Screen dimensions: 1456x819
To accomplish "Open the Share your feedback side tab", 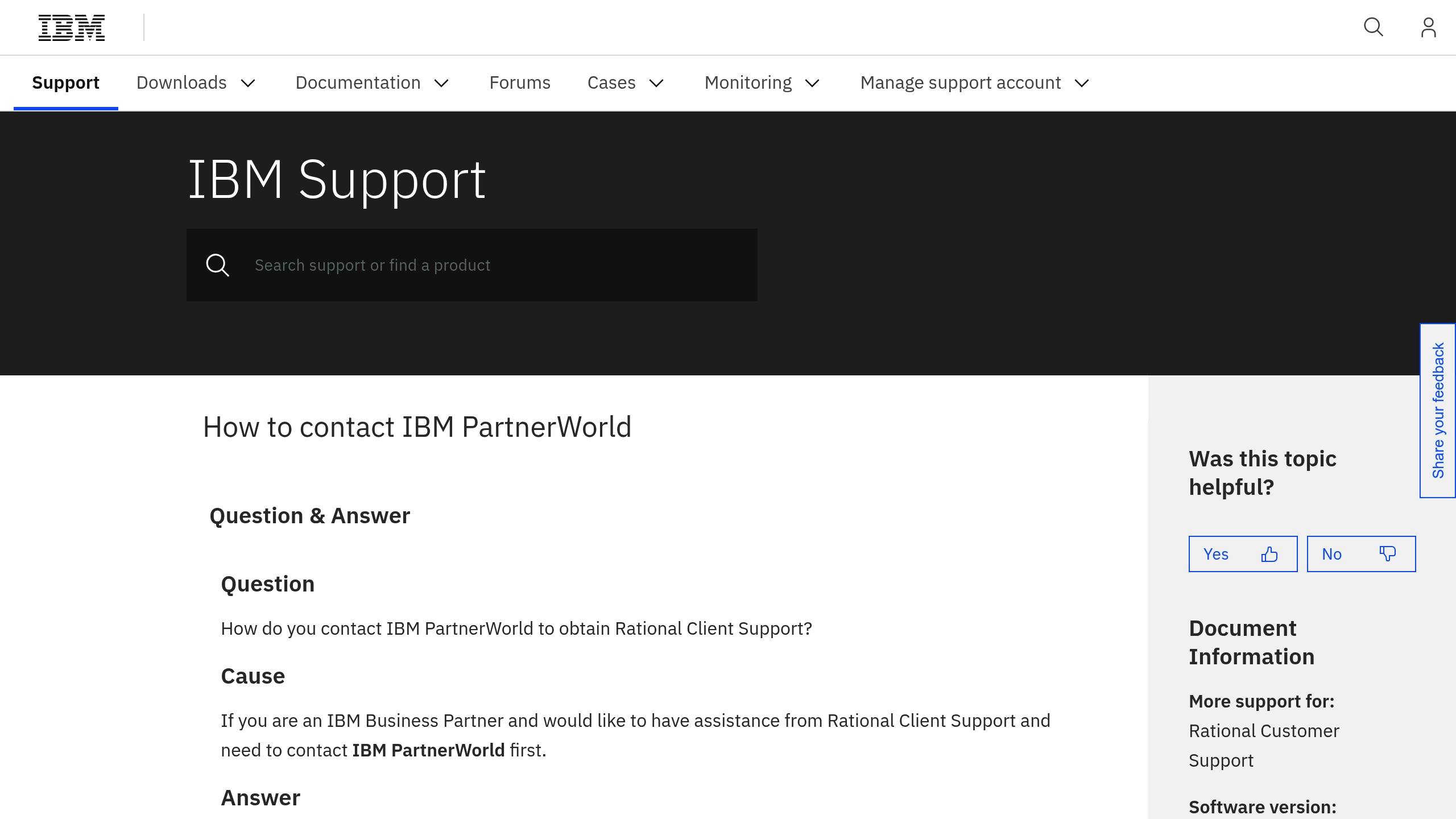I will point(1438,411).
